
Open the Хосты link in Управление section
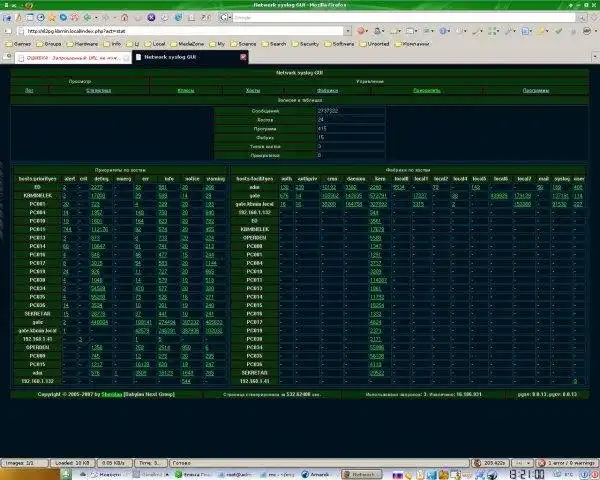[253, 91]
